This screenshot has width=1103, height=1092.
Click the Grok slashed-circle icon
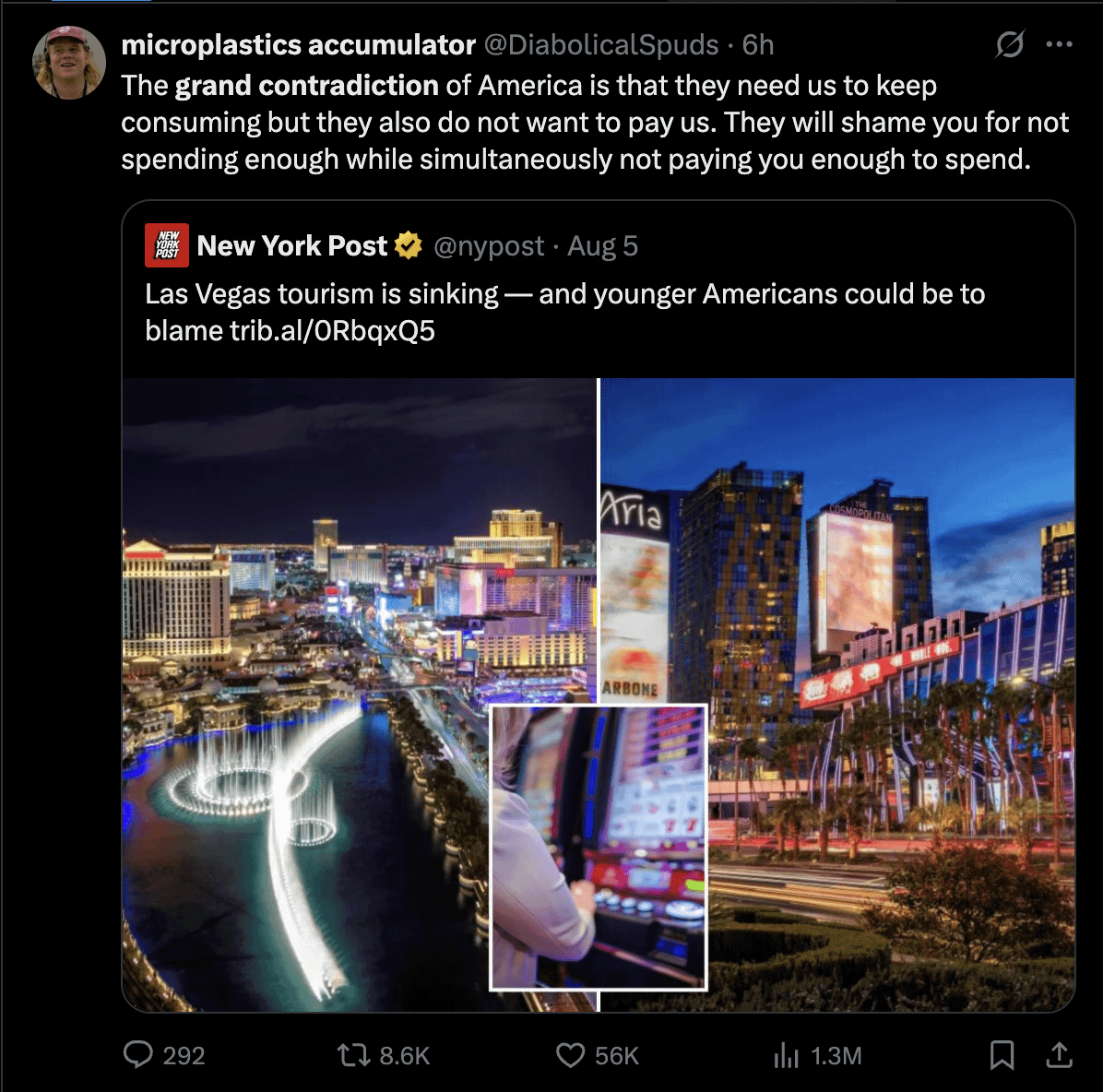[x=1010, y=44]
